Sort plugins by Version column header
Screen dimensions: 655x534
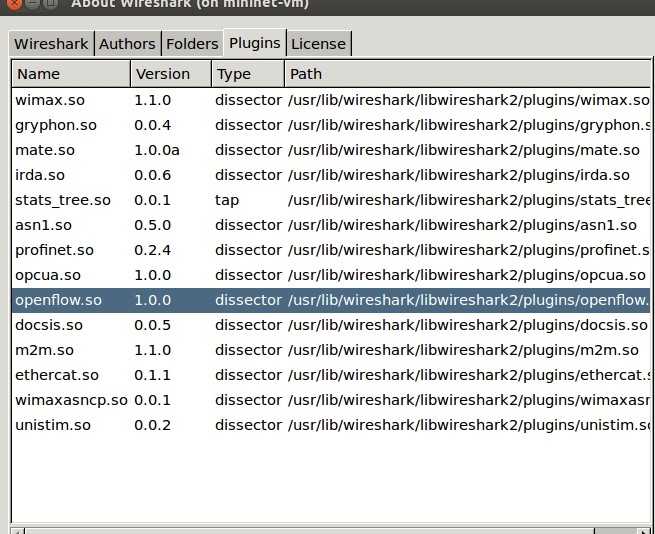click(171, 74)
